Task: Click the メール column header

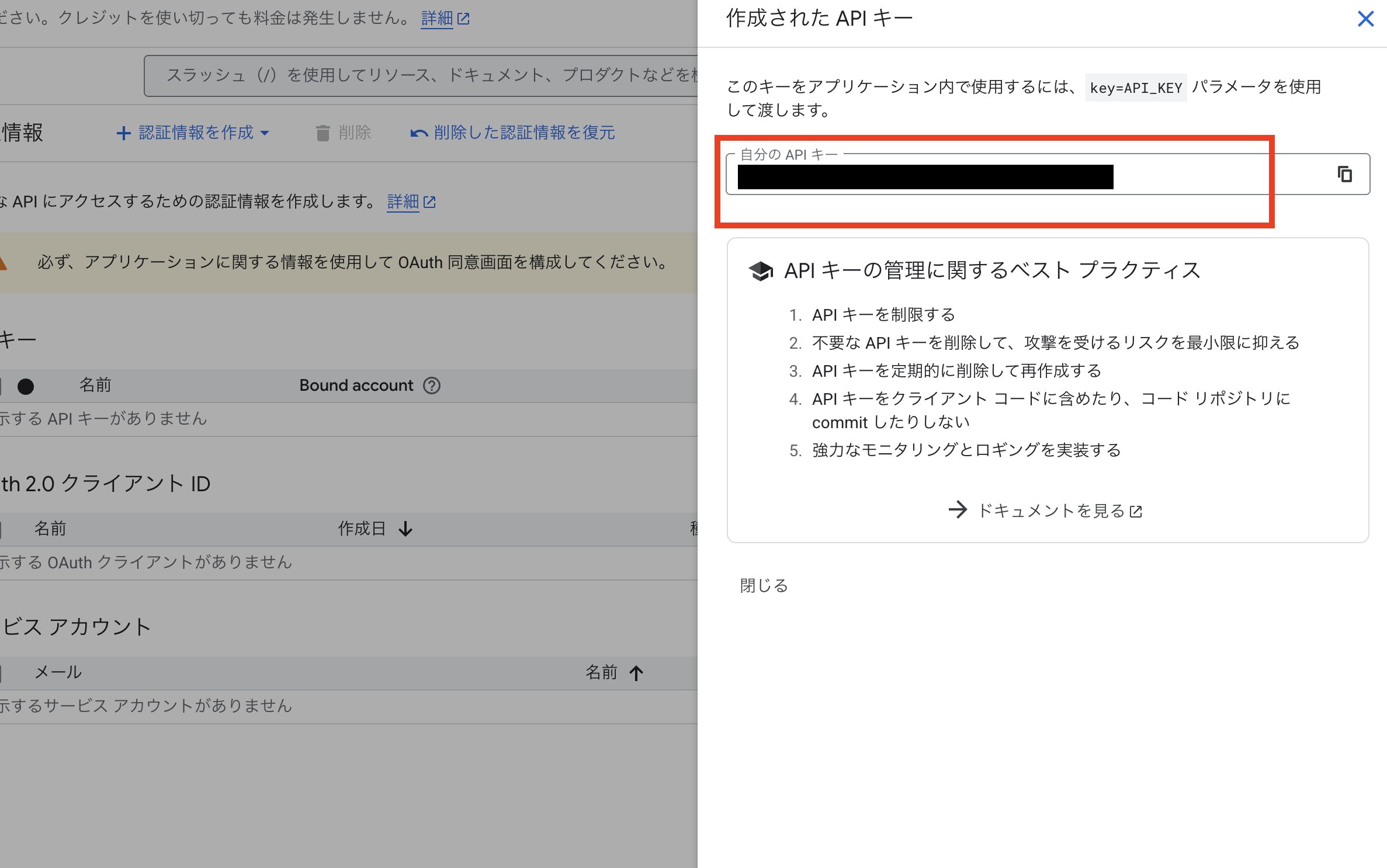Action: pyautogui.click(x=58, y=672)
